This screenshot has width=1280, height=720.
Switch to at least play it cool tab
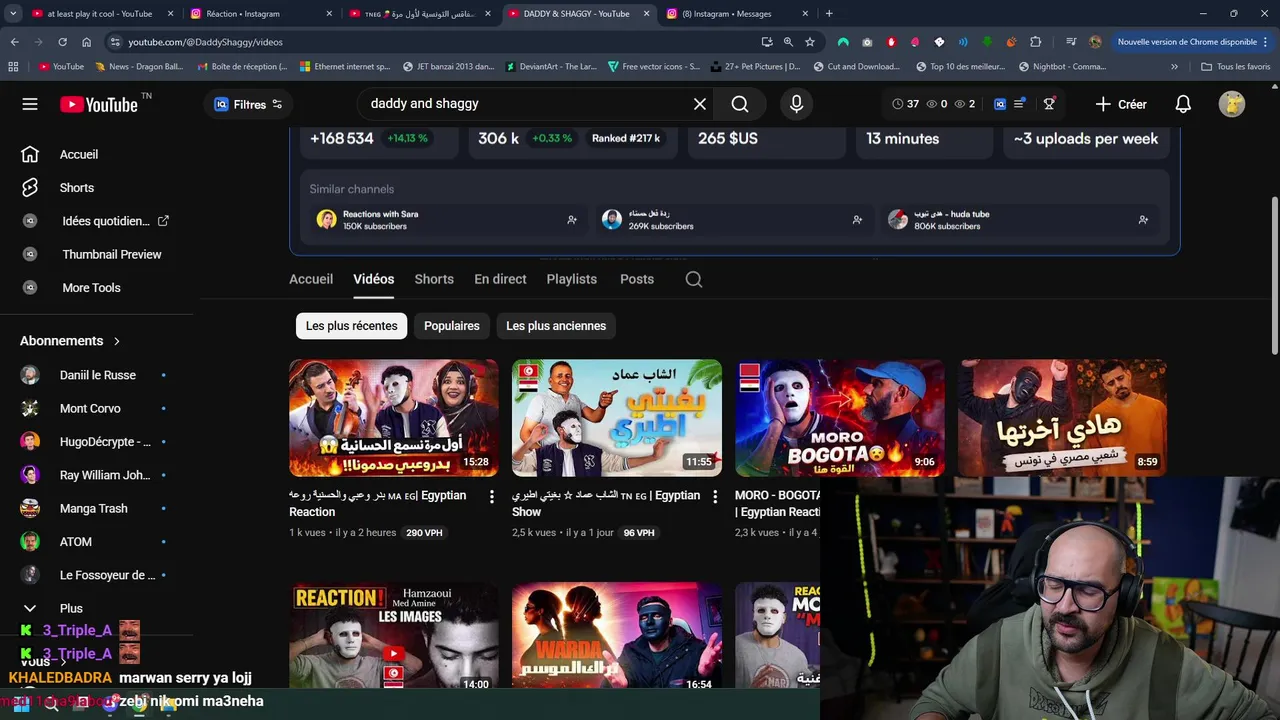tap(99, 14)
